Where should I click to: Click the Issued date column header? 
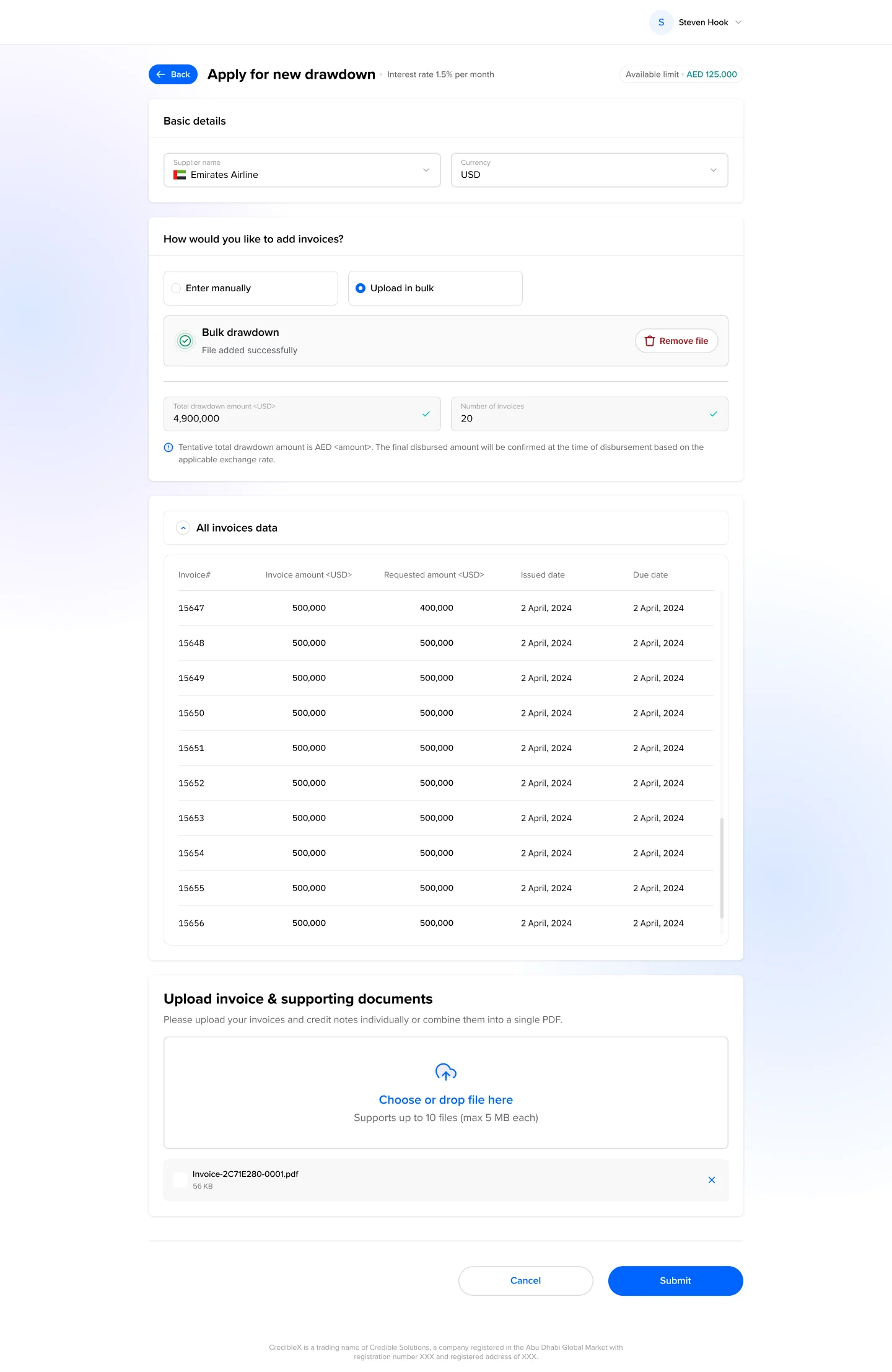point(543,575)
